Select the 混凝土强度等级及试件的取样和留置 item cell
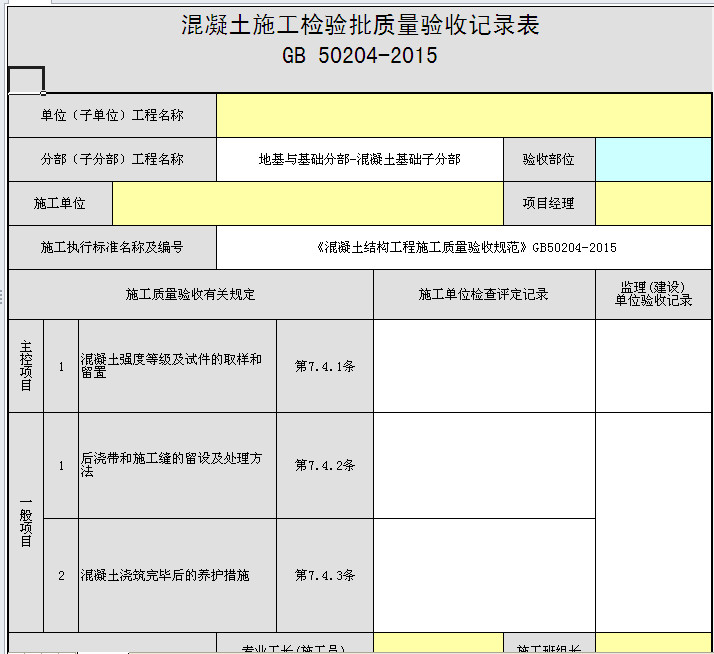The width and height of the screenshot is (714, 654). pos(176,366)
